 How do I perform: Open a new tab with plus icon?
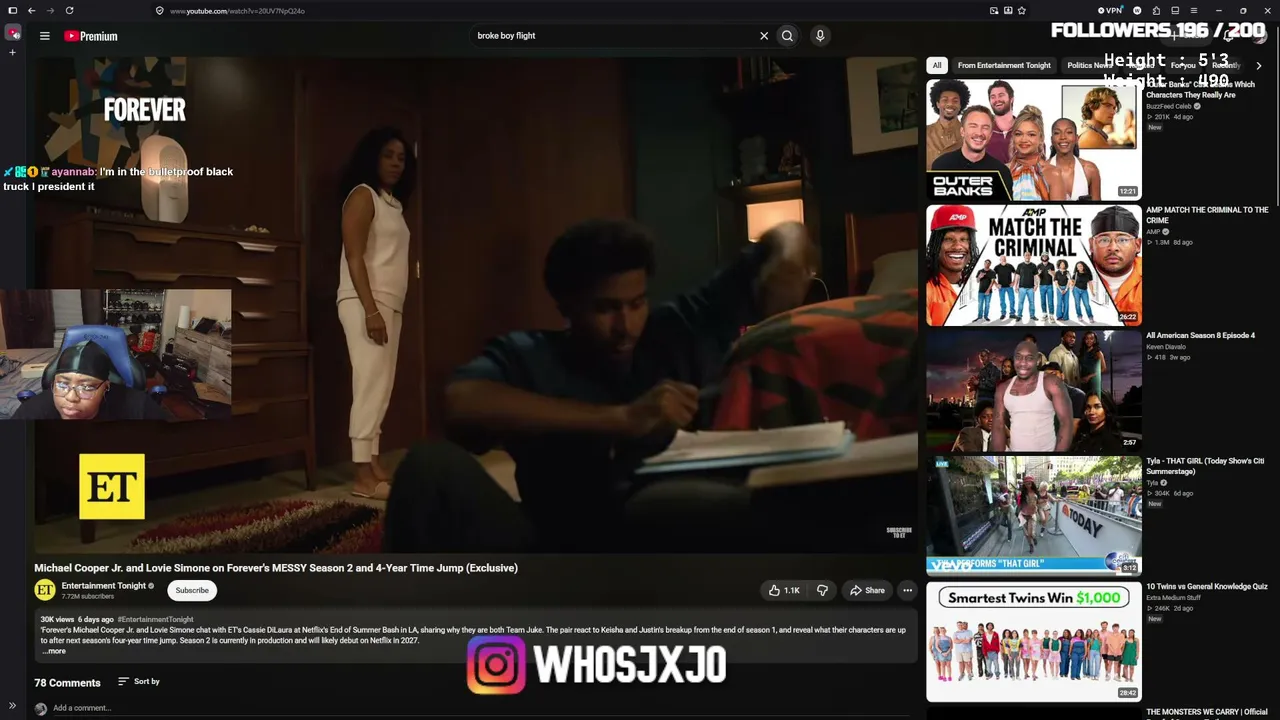[x=12, y=52]
